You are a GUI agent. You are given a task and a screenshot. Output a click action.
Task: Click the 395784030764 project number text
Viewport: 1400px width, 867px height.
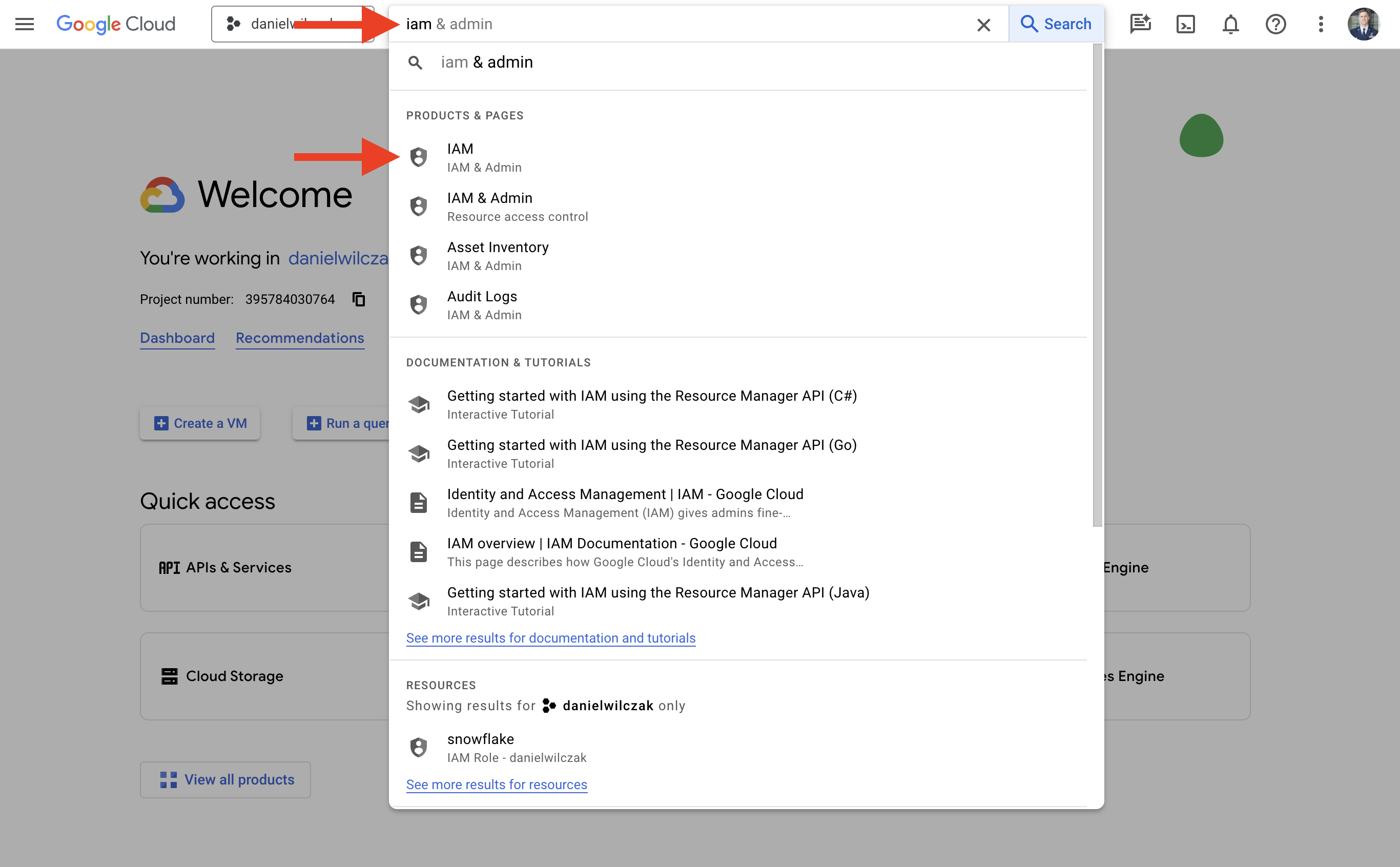(290, 299)
